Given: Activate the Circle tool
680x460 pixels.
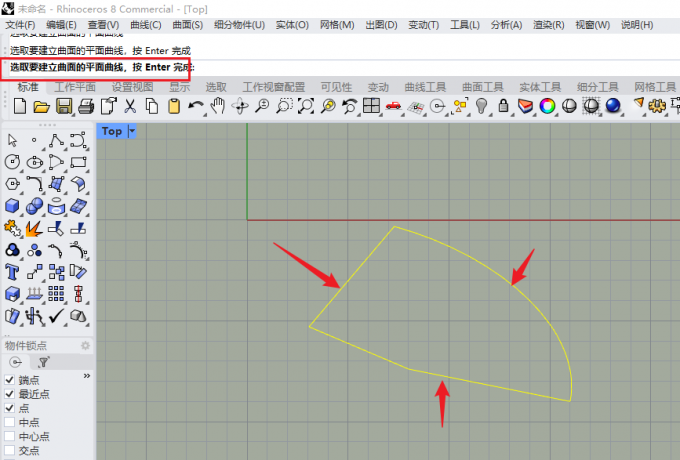Looking at the screenshot, I should (x=12, y=162).
